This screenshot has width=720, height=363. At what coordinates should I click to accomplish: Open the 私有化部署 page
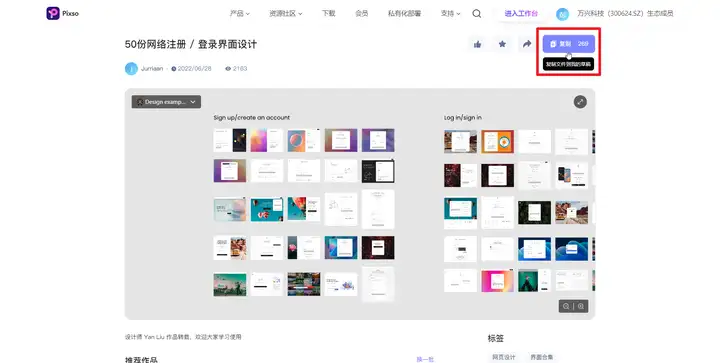(404, 14)
